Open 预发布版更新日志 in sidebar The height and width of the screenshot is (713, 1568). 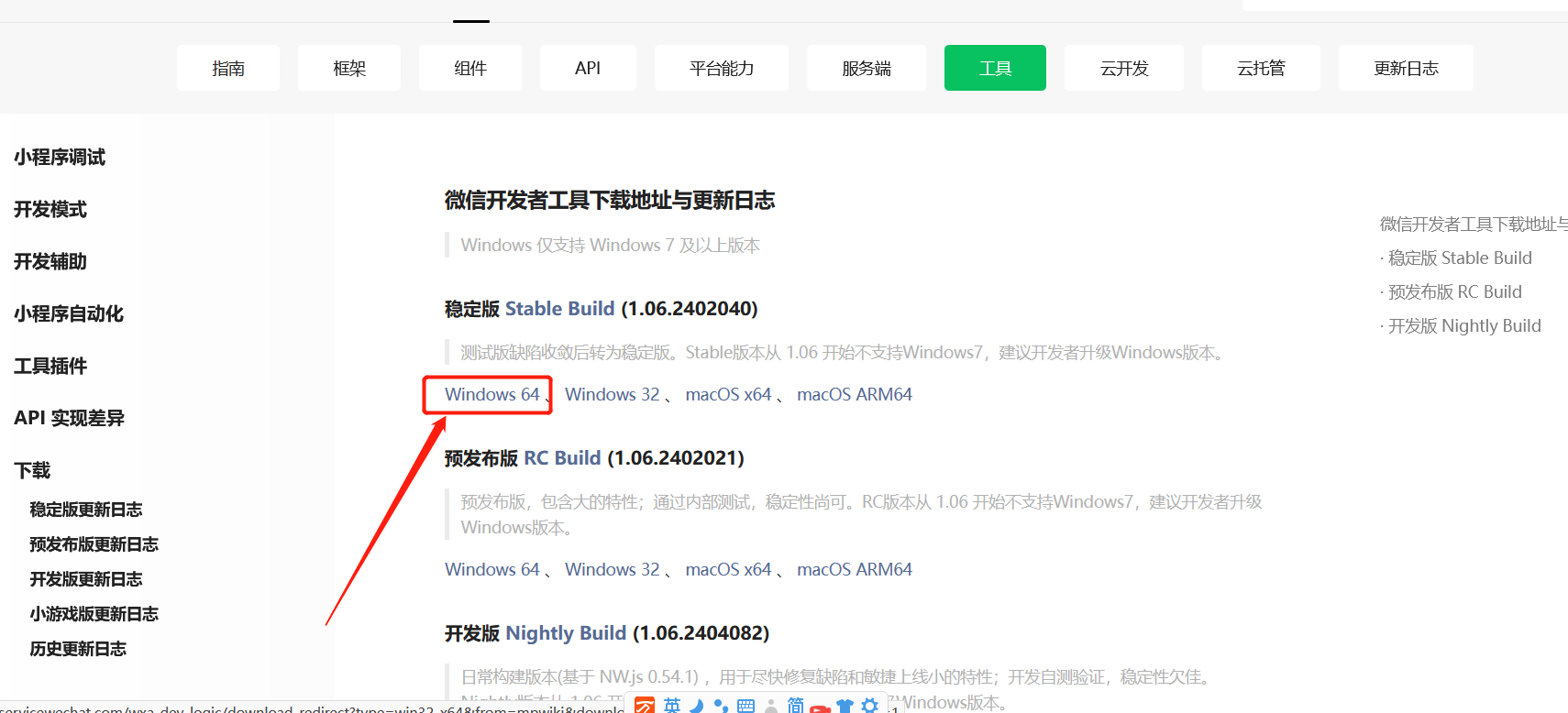point(94,544)
